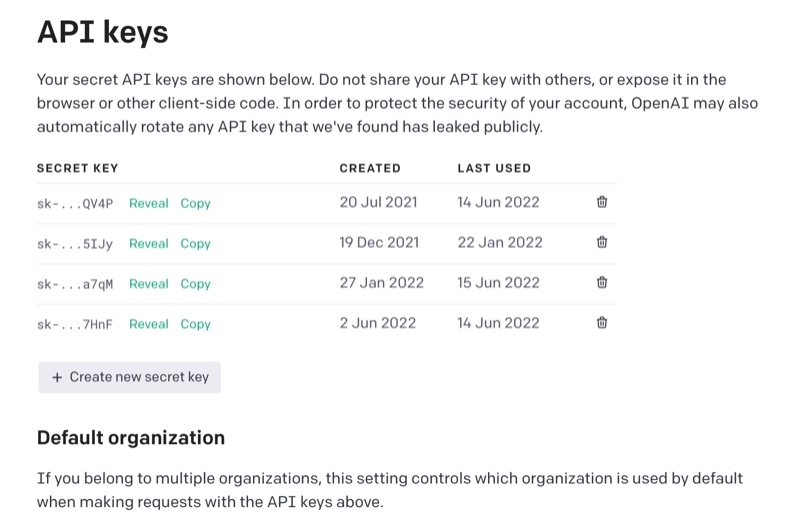800x530 pixels.
Task: Click Copy next to sk-...7HnF
Action: (x=195, y=324)
